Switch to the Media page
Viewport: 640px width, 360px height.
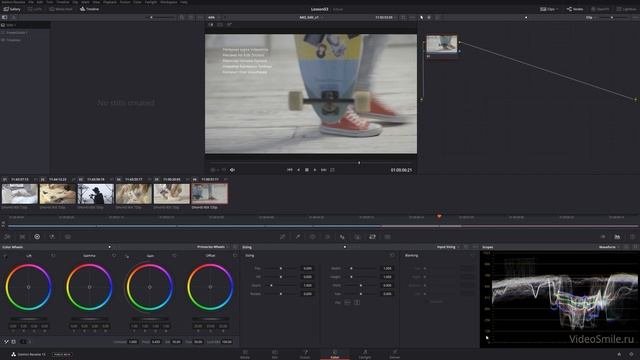tap(245, 354)
